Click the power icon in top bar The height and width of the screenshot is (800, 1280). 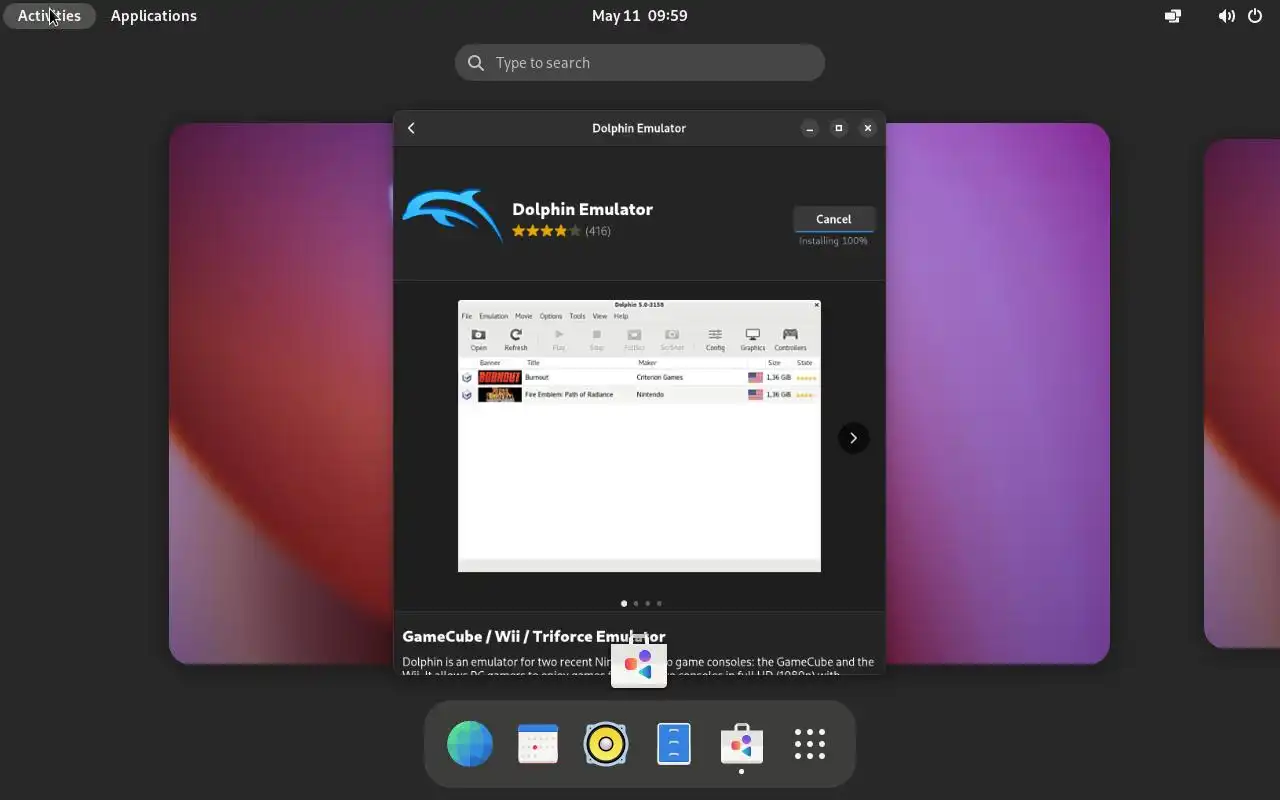pyautogui.click(x=1255, y=16)
